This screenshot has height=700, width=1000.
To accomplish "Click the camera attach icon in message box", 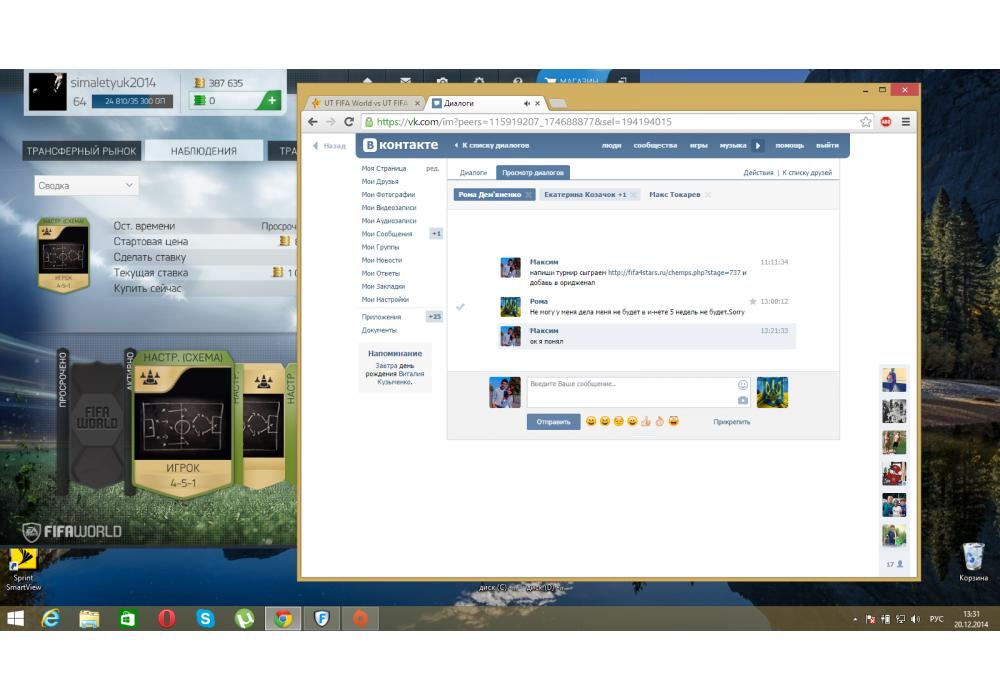I will pyautogui.click(x=742, y=400).
